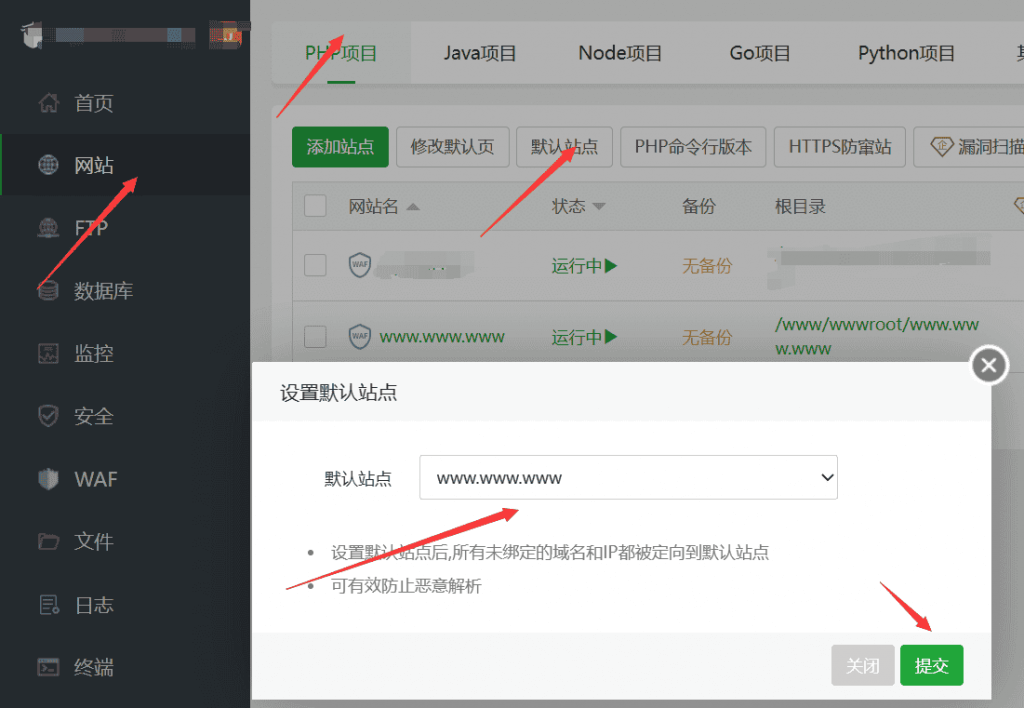Click the database icon beside 数据库
This screenshot has height=708, width=1024.
[x=48, y=291]
